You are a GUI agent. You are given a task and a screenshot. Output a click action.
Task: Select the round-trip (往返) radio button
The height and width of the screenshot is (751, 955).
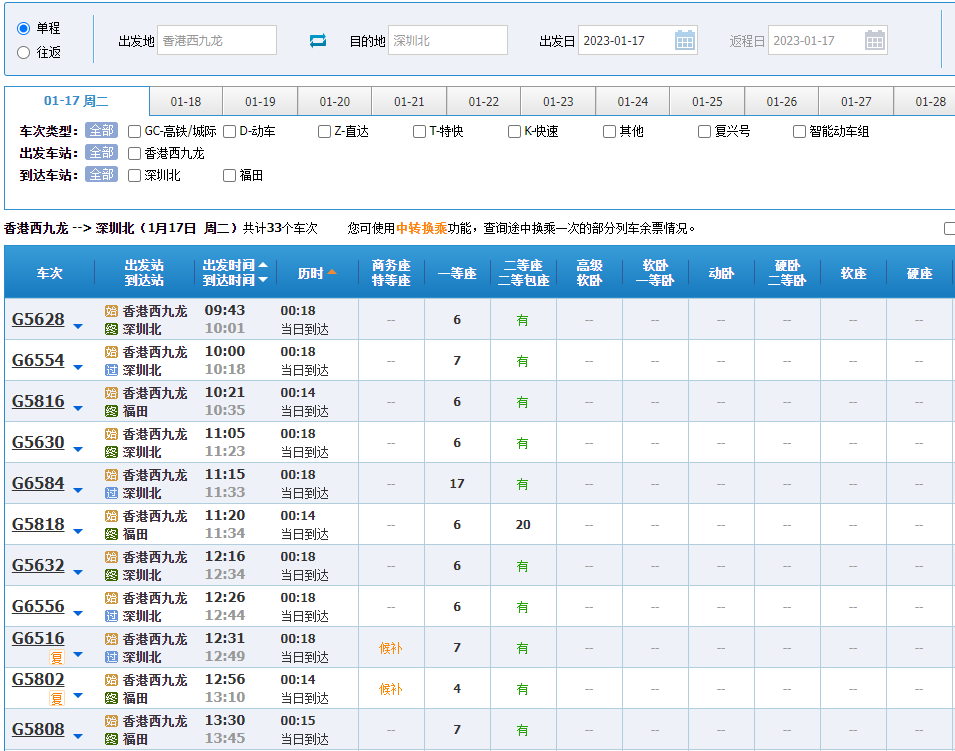[x=24, y=52]
